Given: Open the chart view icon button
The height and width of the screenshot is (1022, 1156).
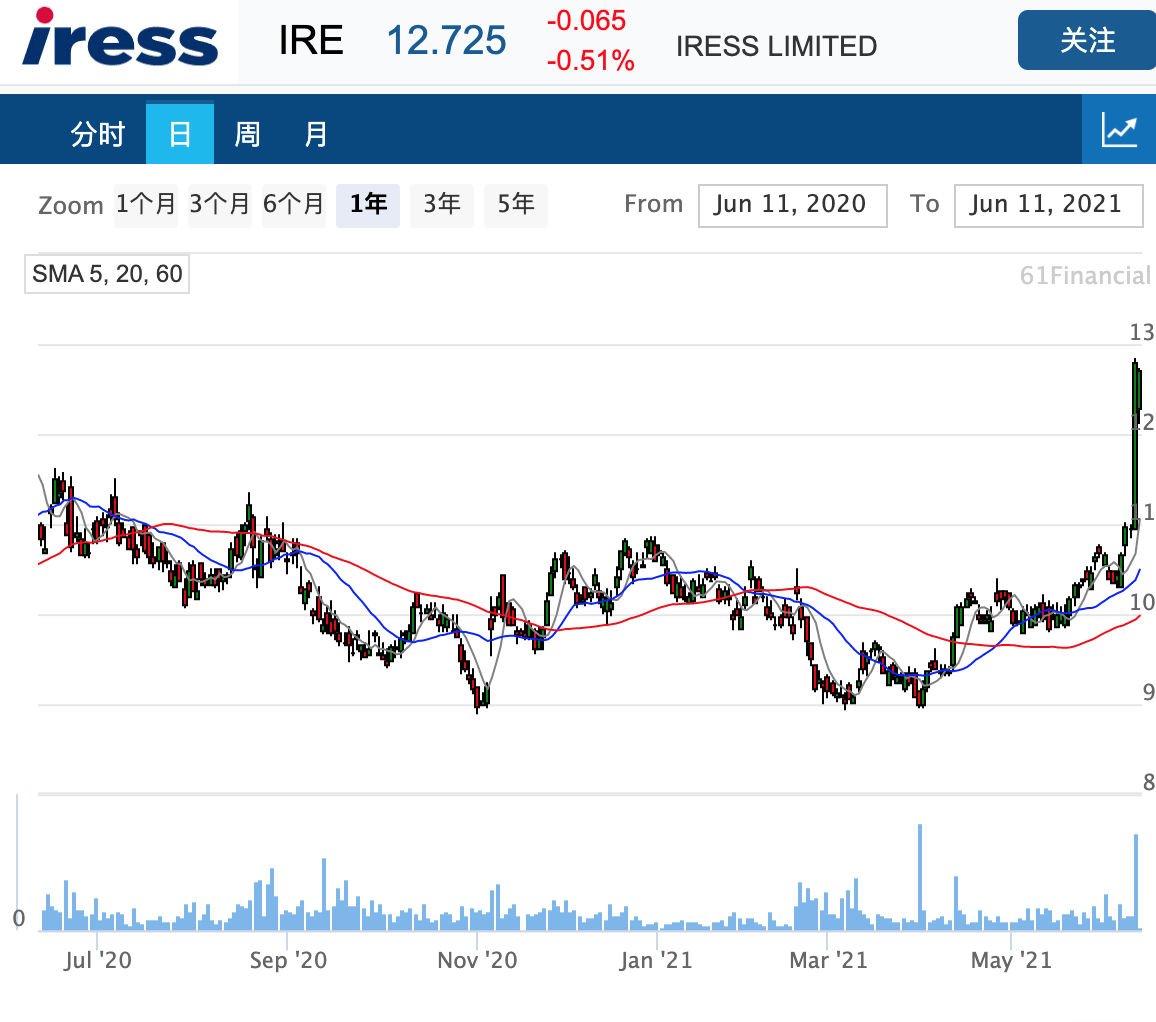Looking at the screenshot, I should [x=1119, y=130].
